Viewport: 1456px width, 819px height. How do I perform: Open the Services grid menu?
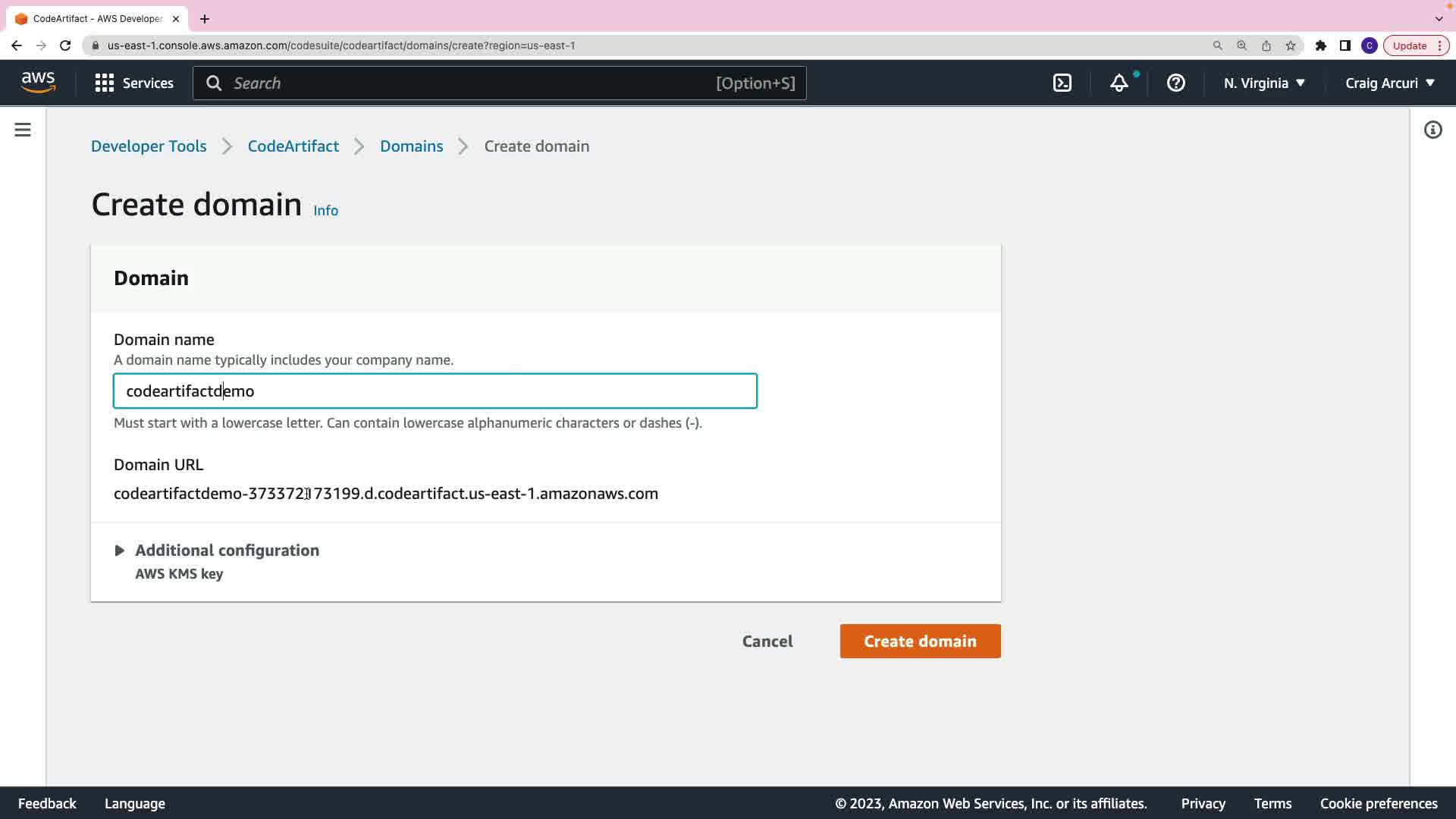pyautogui.click(x=134, y=83)
